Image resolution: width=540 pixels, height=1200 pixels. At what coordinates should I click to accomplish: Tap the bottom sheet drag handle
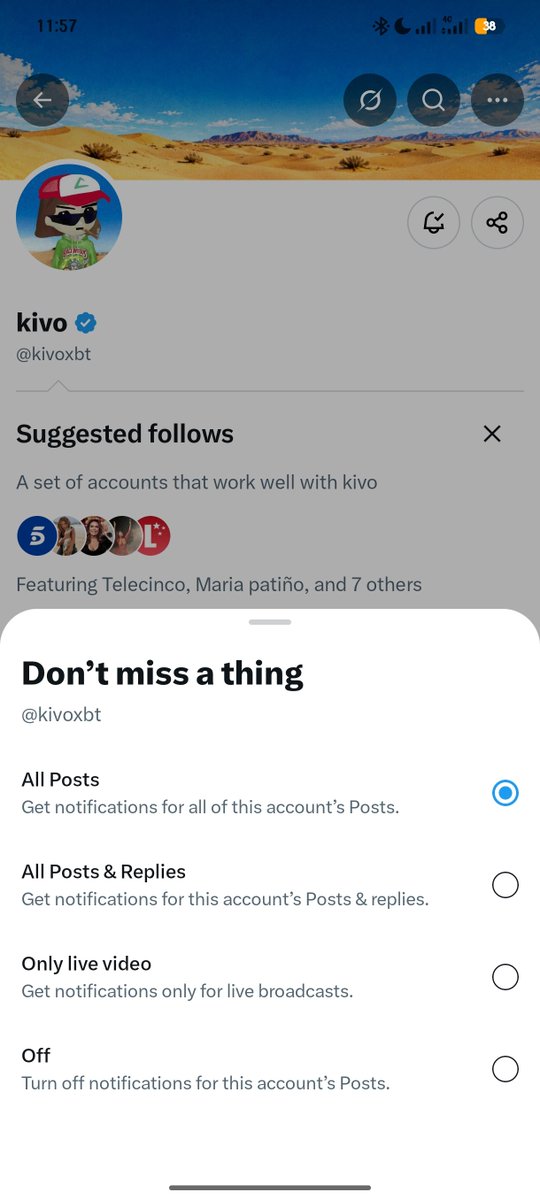[x=270, y=622]
